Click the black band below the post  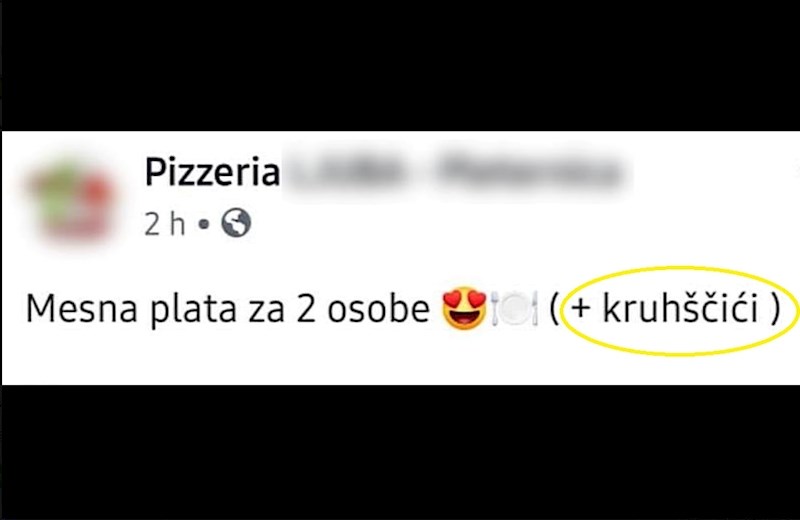400,452
